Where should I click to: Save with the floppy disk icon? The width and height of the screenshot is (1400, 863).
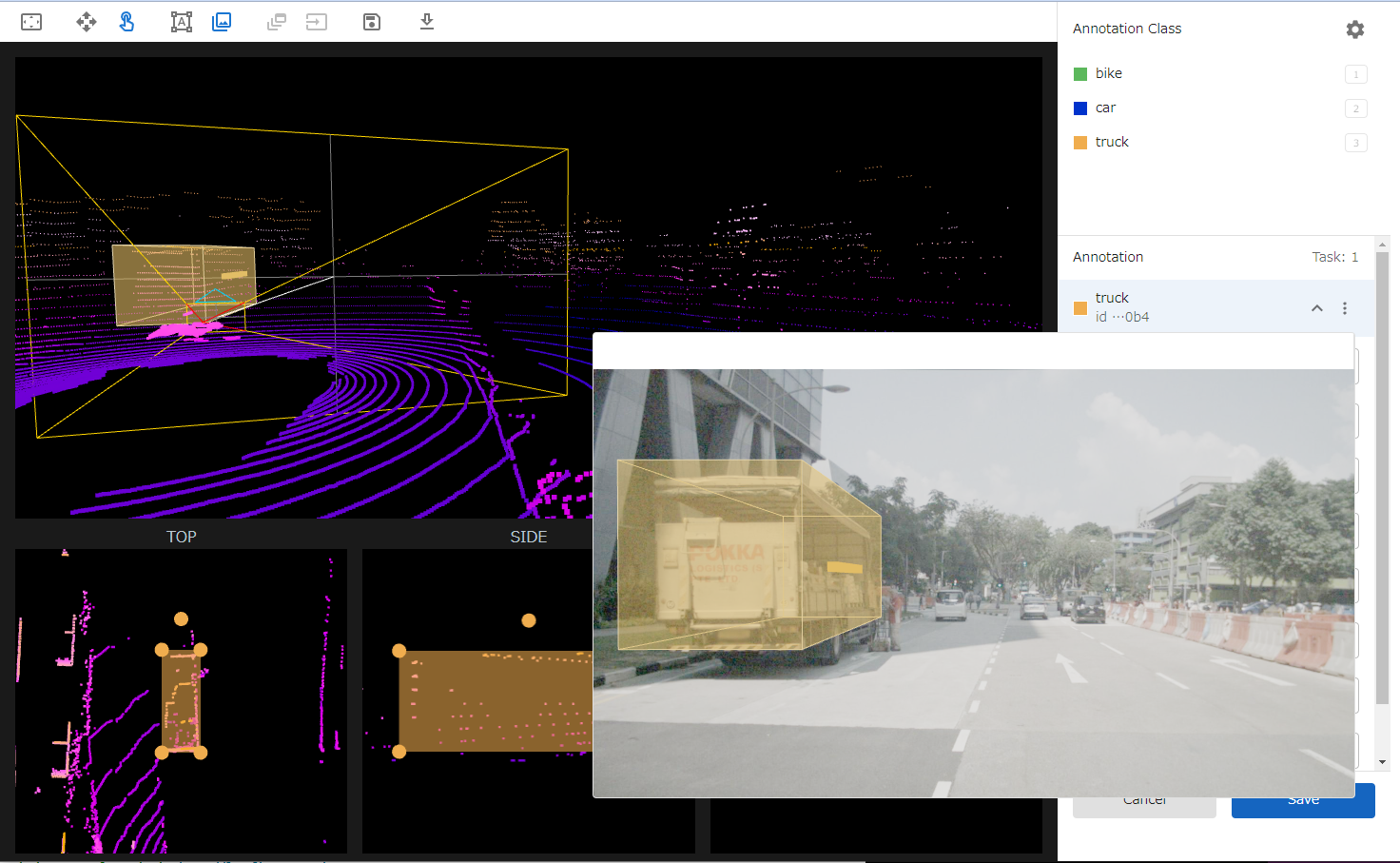[372, 22]
